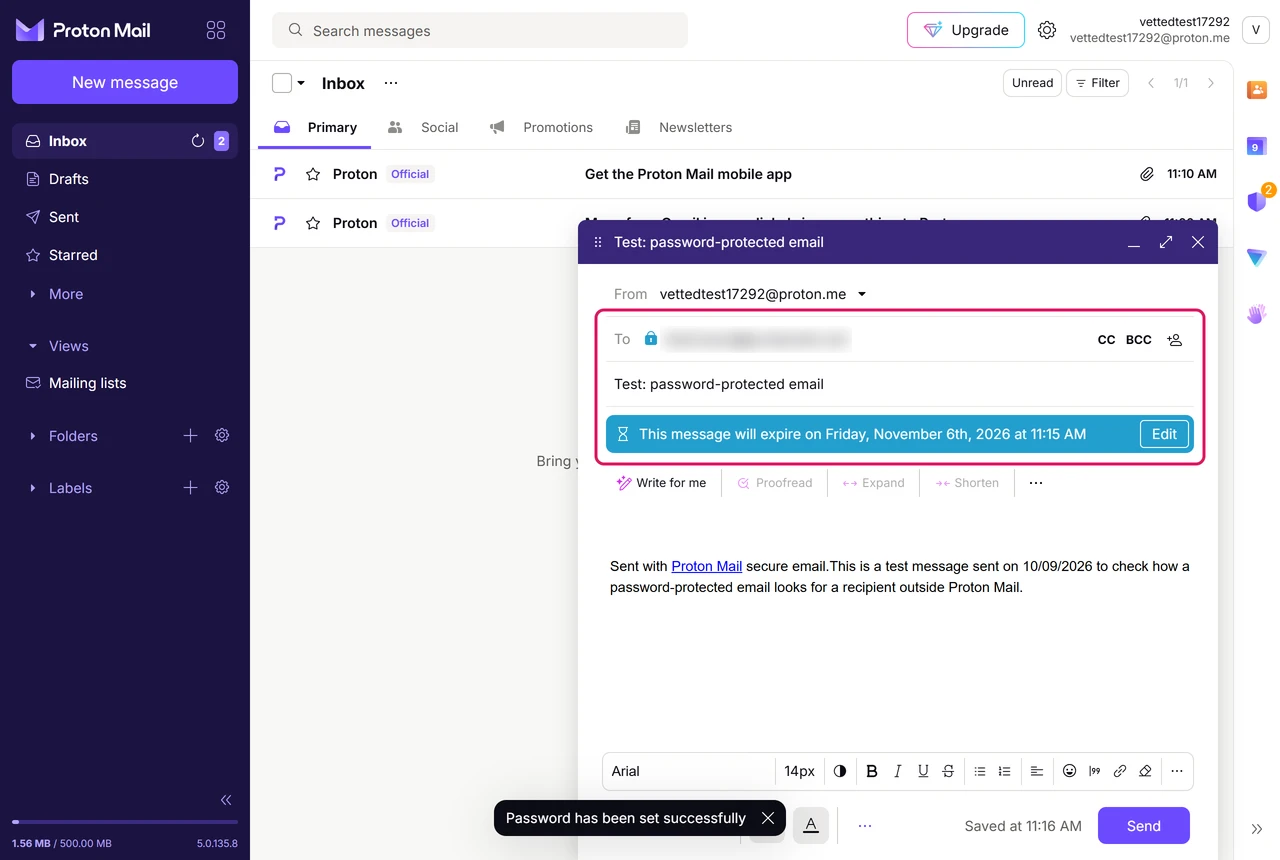The height and width of the screenshot is (860, 1280).
Task: Open the Calendar side panel icon
Action: [x=1257, y=147]
